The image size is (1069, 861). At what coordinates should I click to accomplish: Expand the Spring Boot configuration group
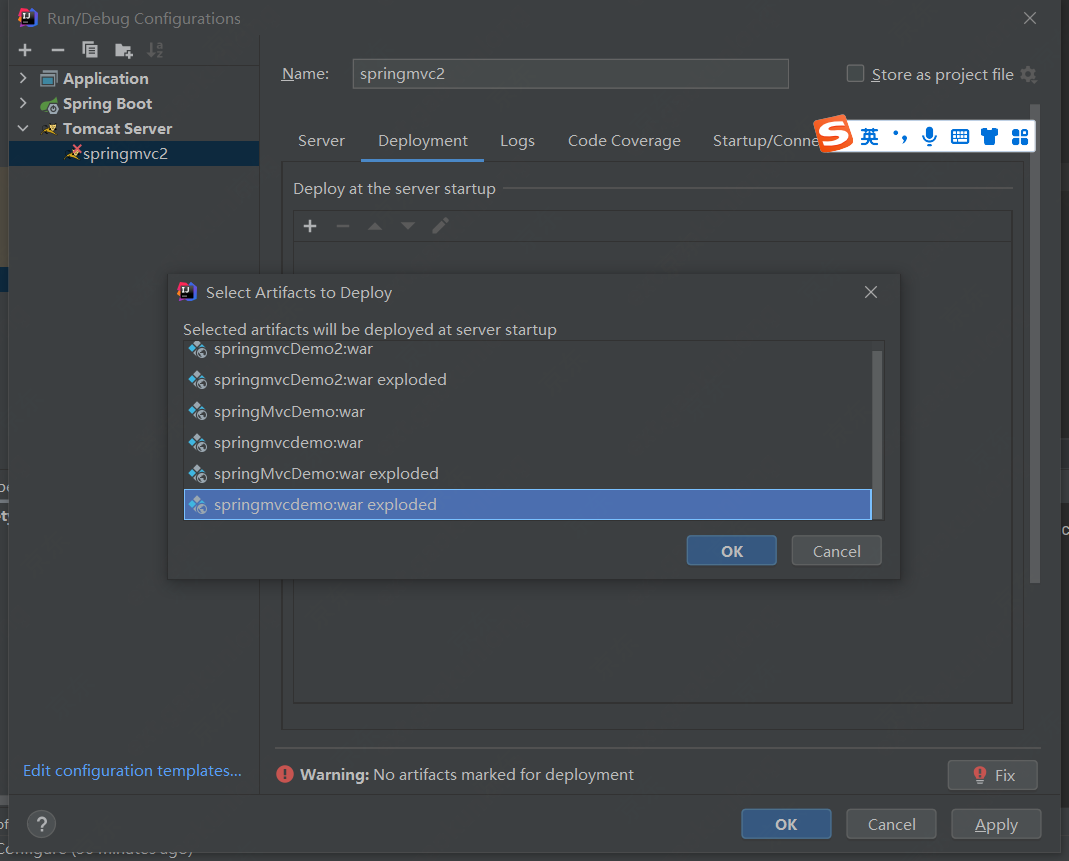tap(23, 103)
